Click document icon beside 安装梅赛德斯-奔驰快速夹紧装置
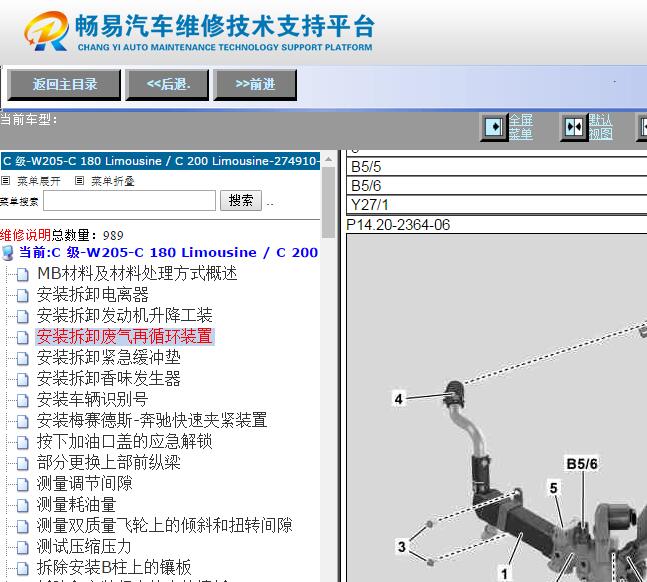 [23, 421]
